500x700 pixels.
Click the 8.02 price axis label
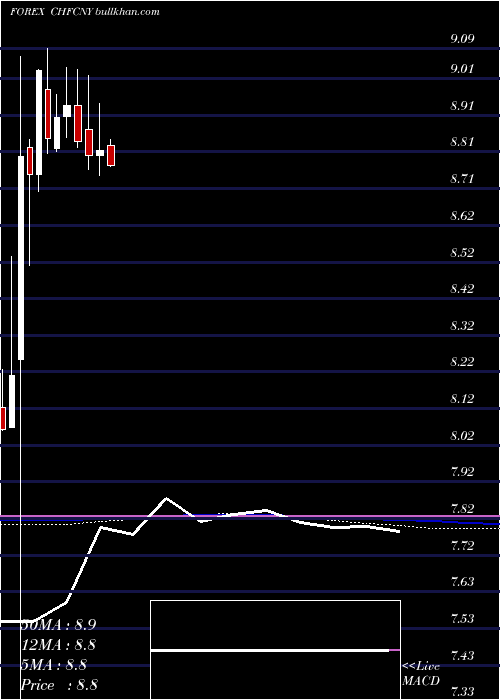[x=462, y=435]
